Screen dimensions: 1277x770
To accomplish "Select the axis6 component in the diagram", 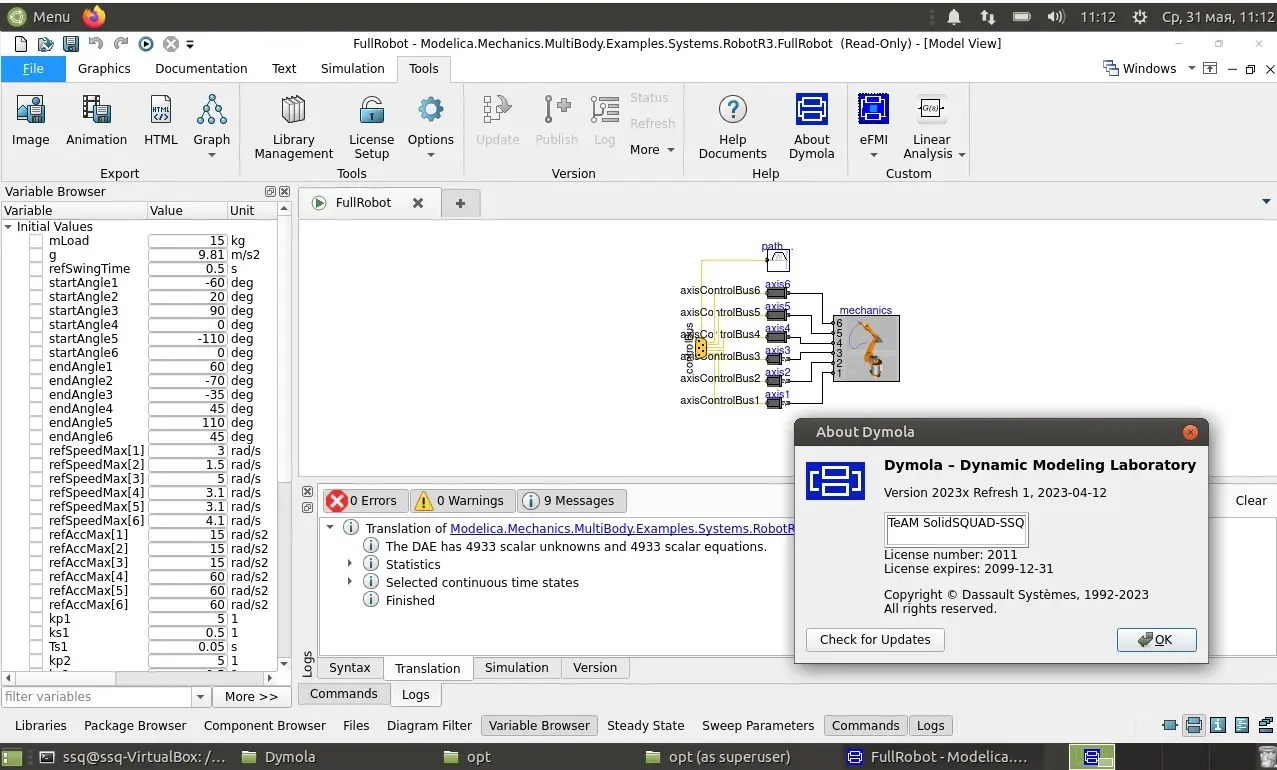I will pos(778,292).
